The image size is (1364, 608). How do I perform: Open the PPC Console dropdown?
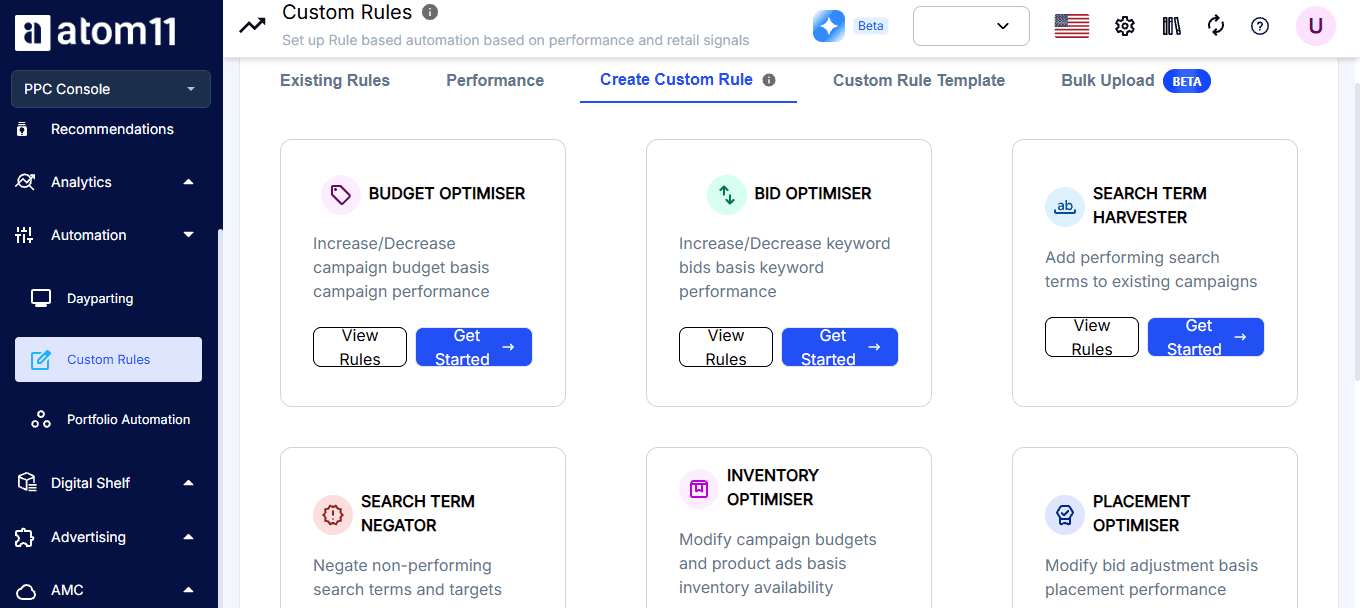coord(111,89)
